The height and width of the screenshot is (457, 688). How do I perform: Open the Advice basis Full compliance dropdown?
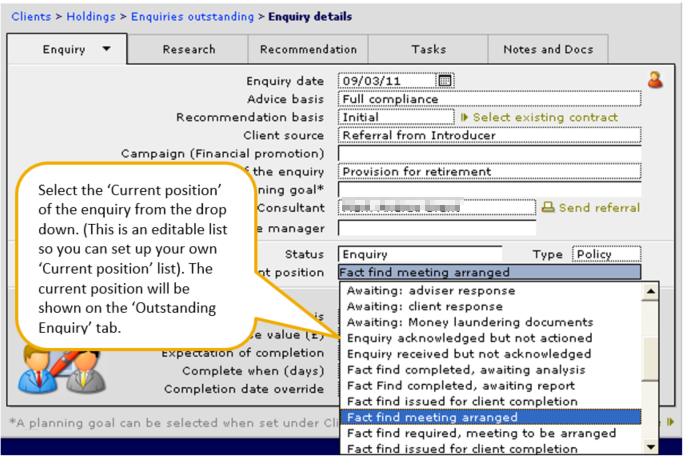click(x=489, y=99)
